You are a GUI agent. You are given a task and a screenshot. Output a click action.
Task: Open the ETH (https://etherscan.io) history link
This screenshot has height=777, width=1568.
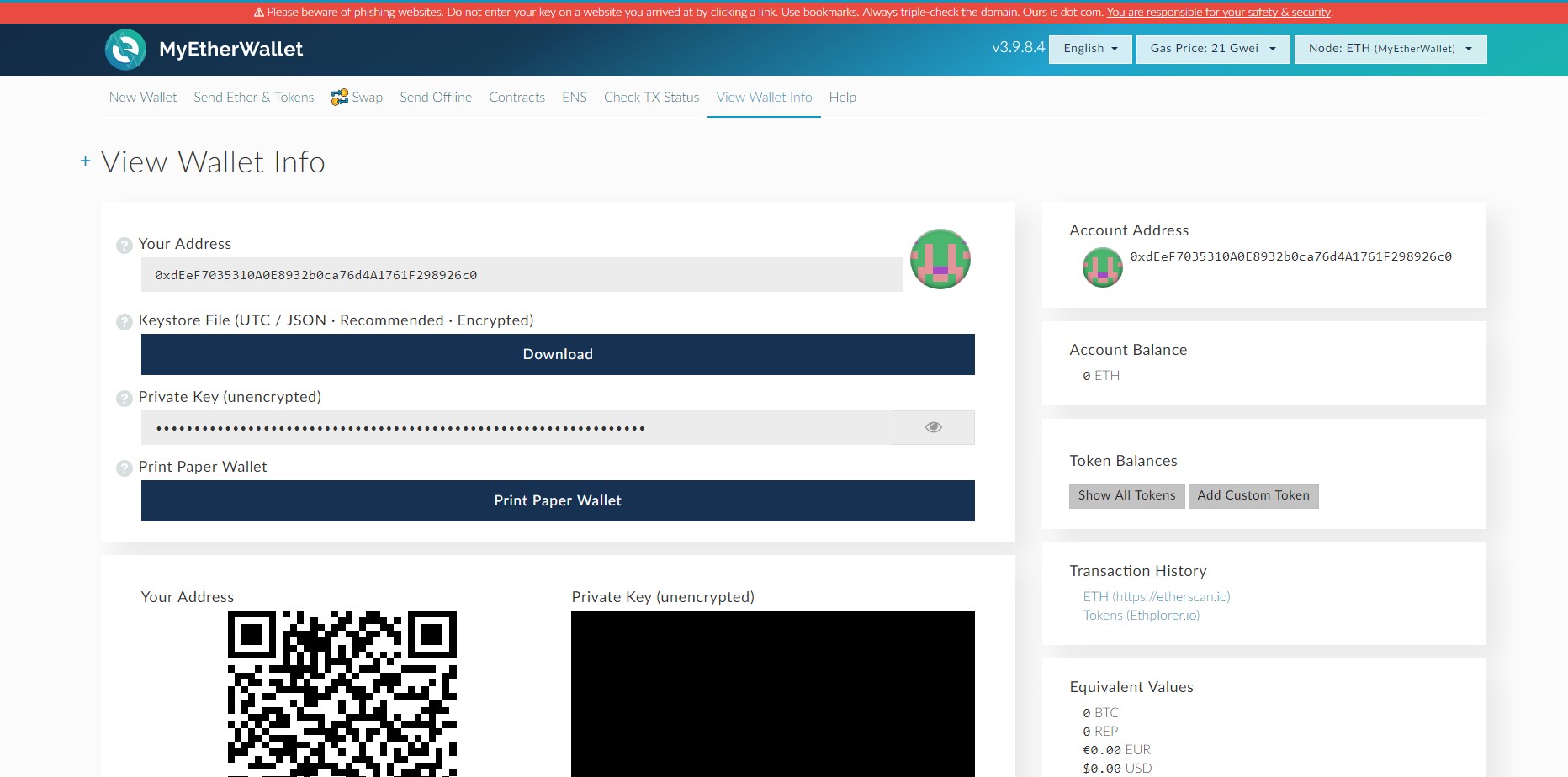[1157, 597]
